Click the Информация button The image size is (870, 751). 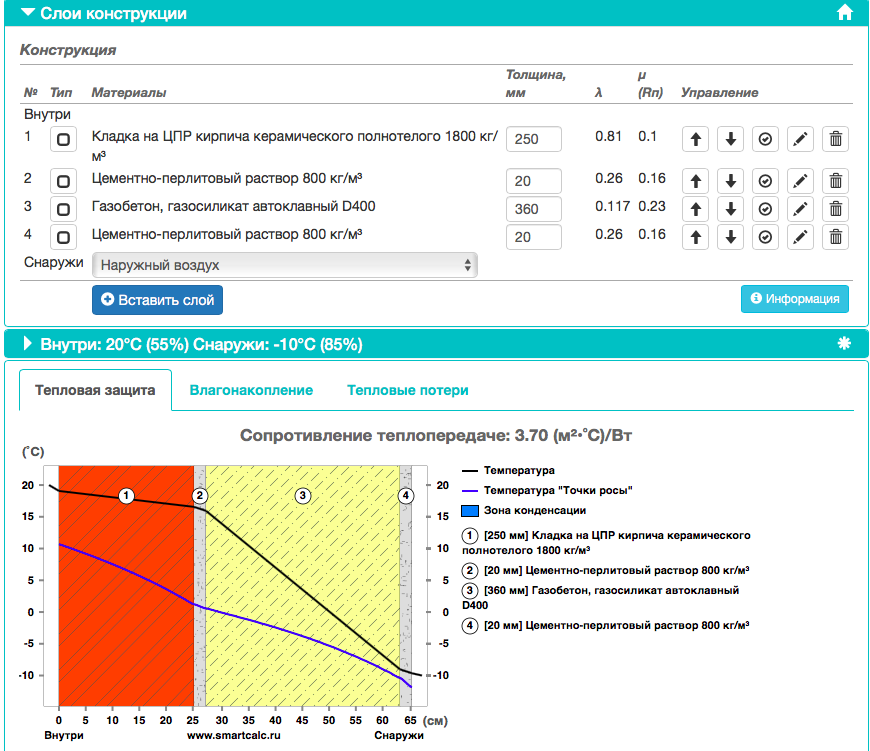[795, 299]
